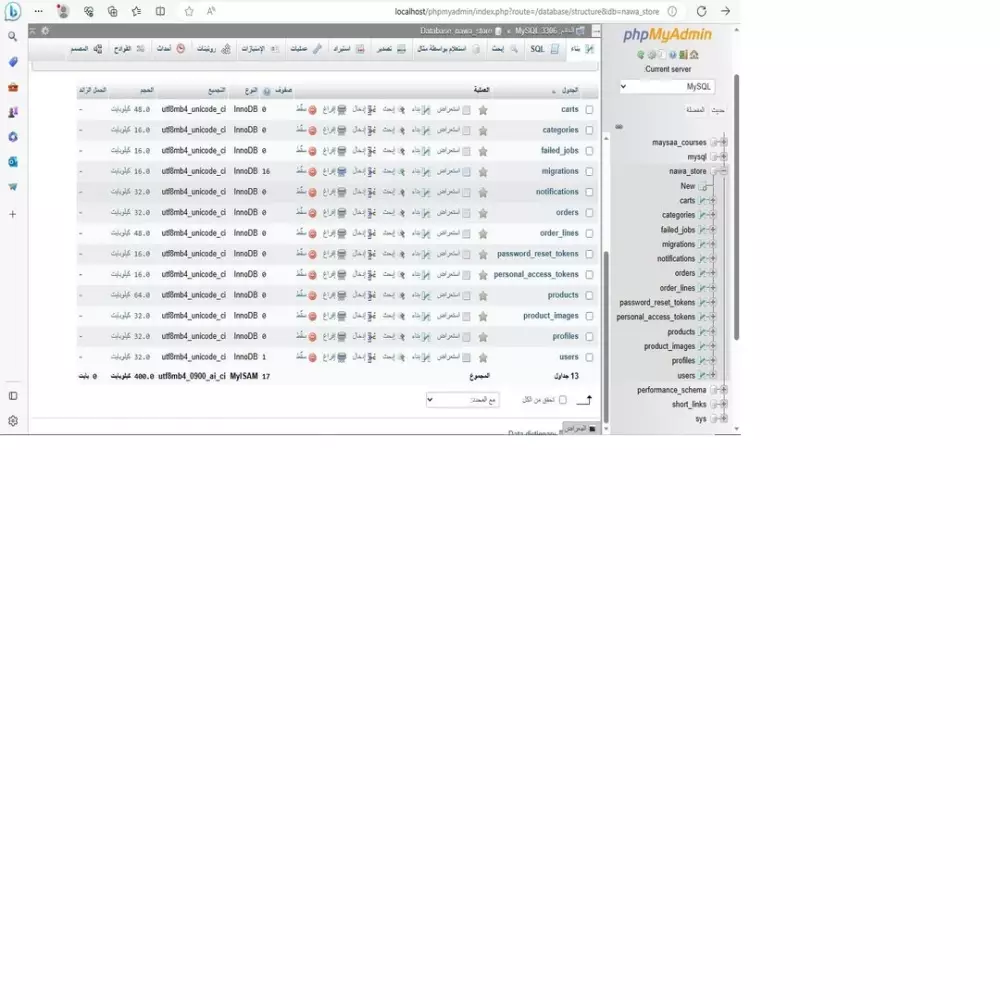The height and width of the screenshot is (1000, 1000).
Task: Click the rows column help icon in header
Action: [x=267, y=91]
